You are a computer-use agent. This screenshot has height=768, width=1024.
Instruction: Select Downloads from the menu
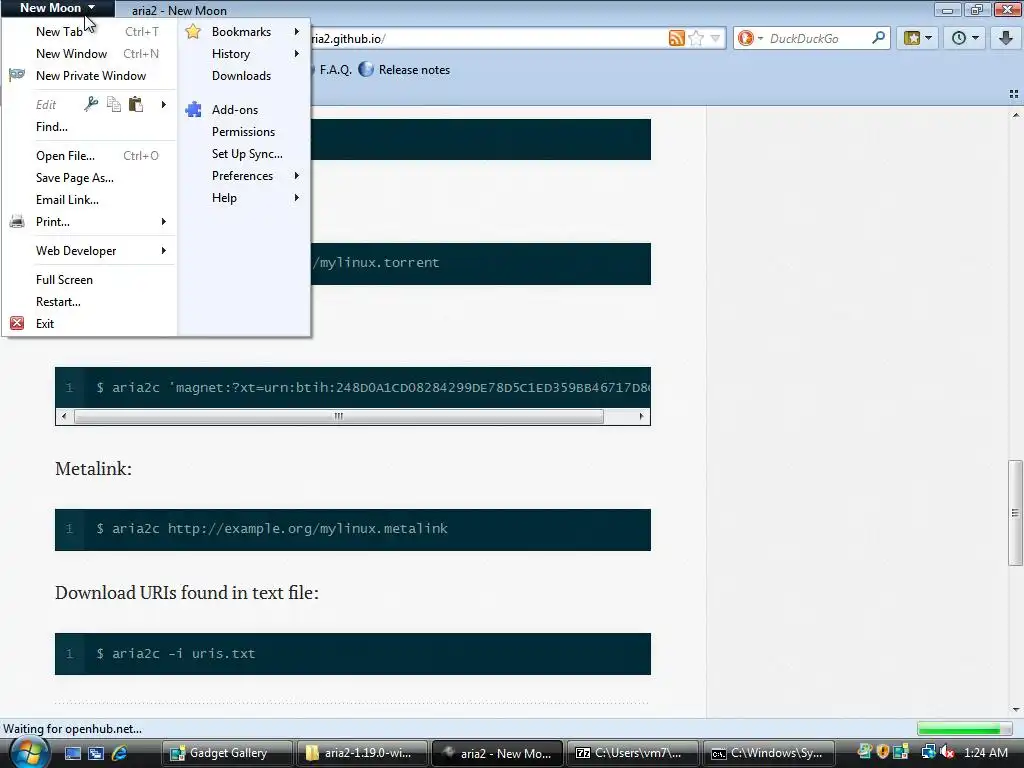243,76
